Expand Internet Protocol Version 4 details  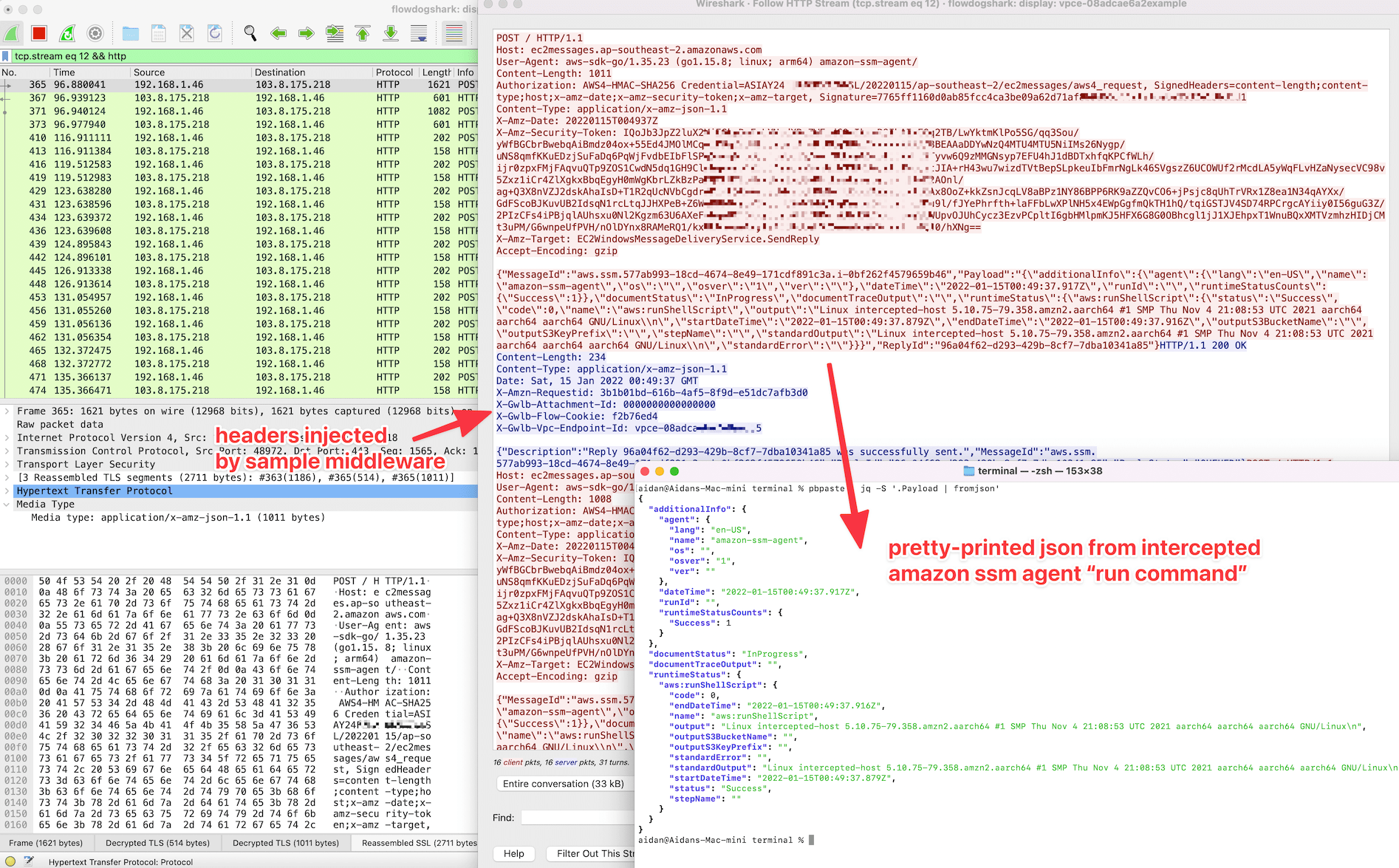pyautogui.click(x=7, y=438)
